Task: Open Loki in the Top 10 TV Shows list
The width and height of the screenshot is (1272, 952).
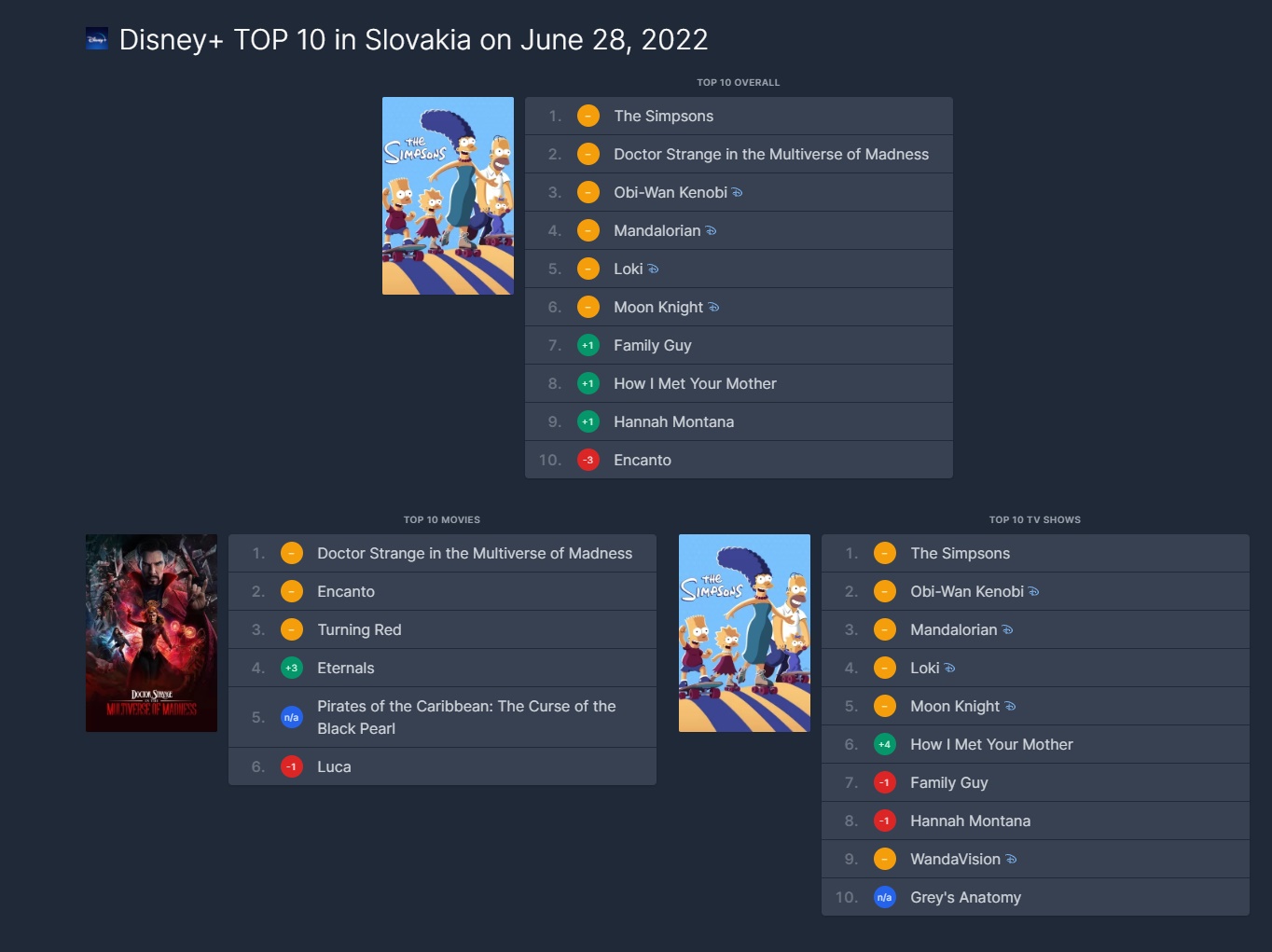Action: [x=925, y=668]
